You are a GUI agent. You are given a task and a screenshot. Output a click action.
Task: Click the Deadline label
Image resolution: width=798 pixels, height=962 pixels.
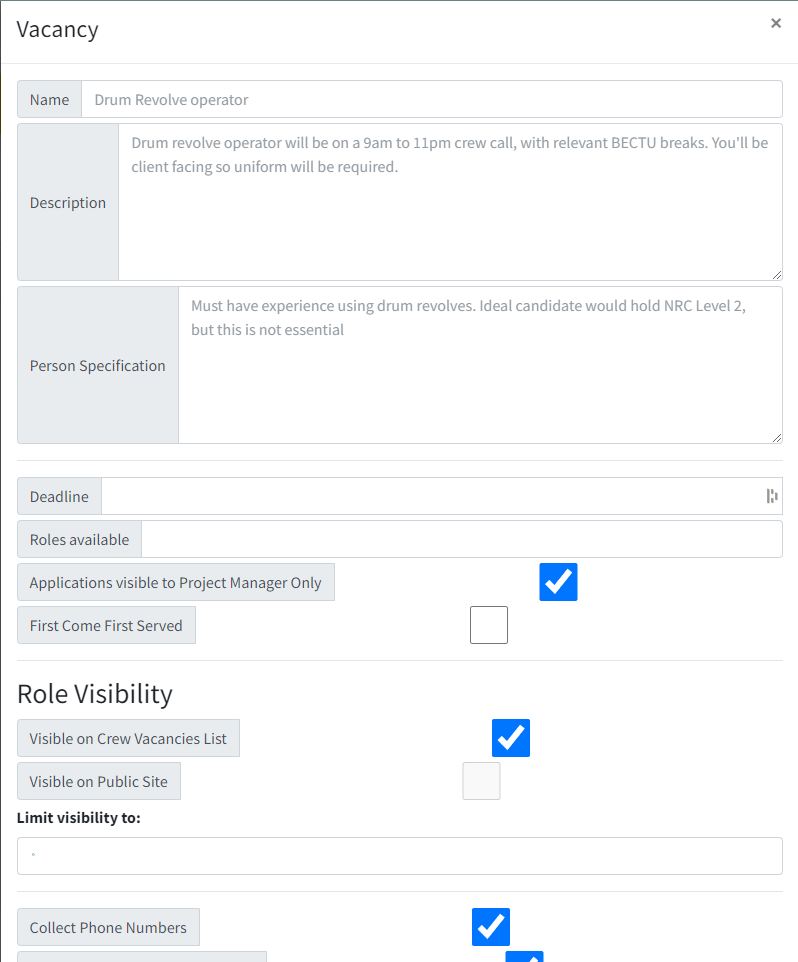pos(59,495)
